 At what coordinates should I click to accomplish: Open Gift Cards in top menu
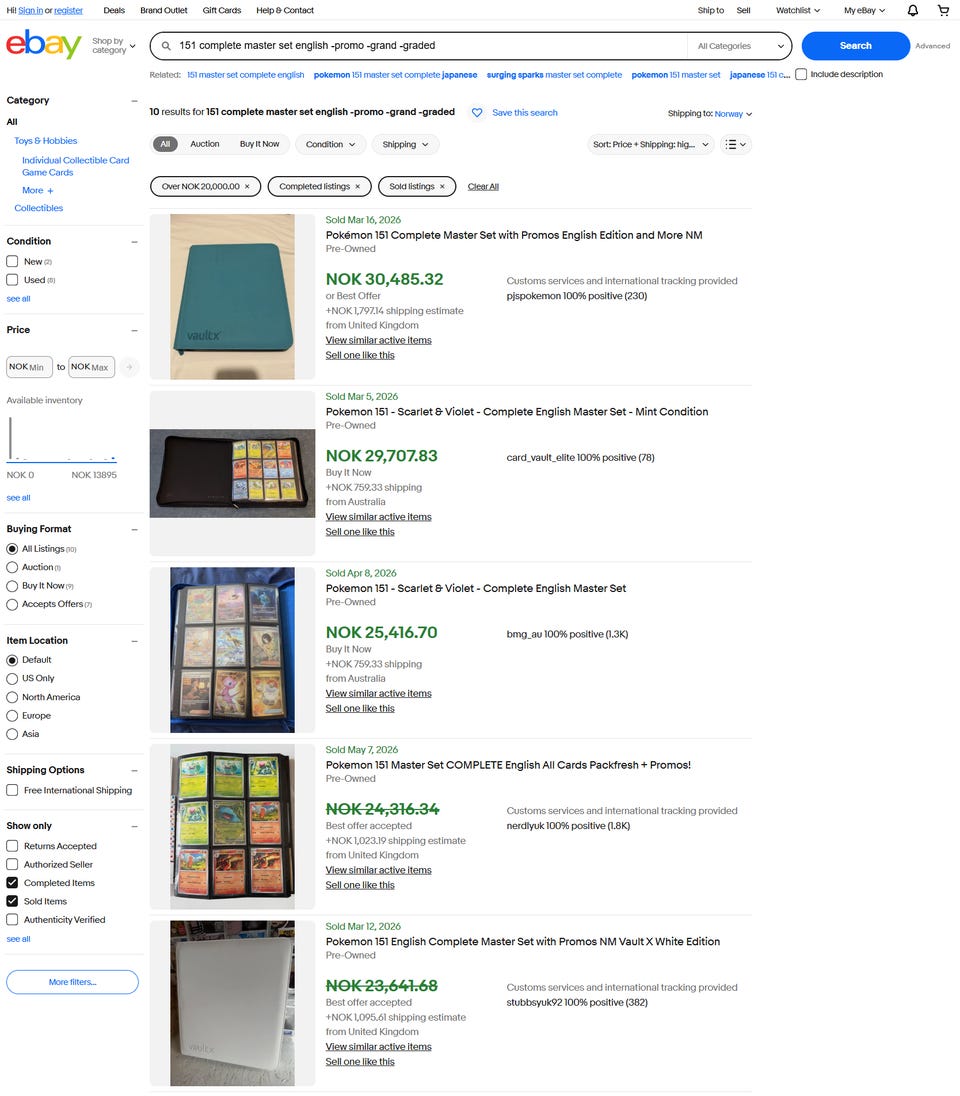(222, 10)
